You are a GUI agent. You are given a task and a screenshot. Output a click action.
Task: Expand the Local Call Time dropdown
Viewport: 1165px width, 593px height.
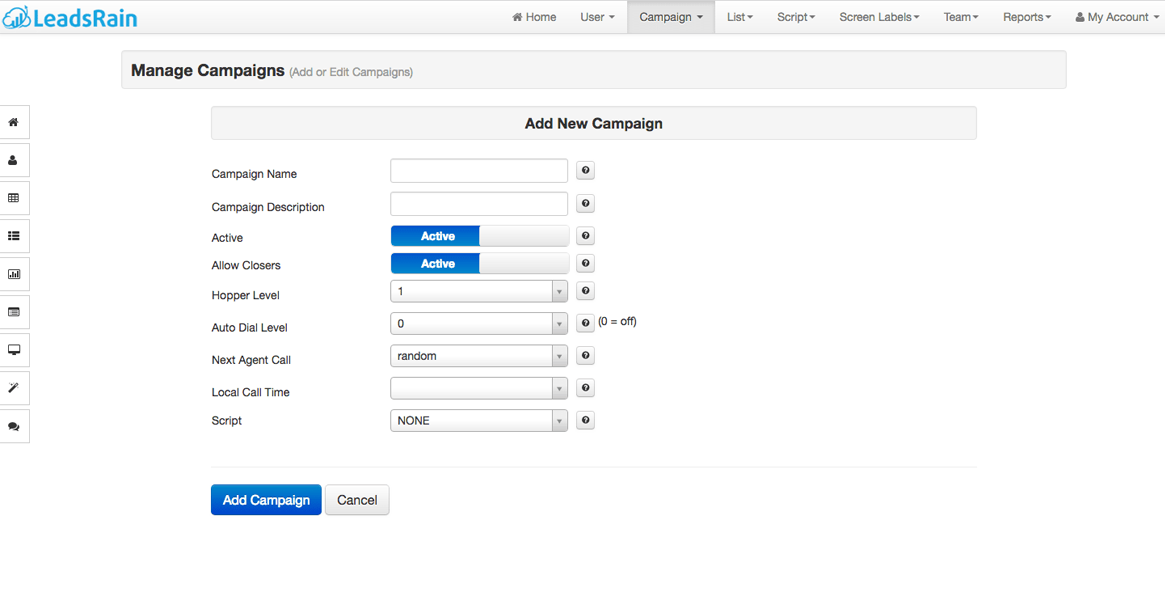479,389
